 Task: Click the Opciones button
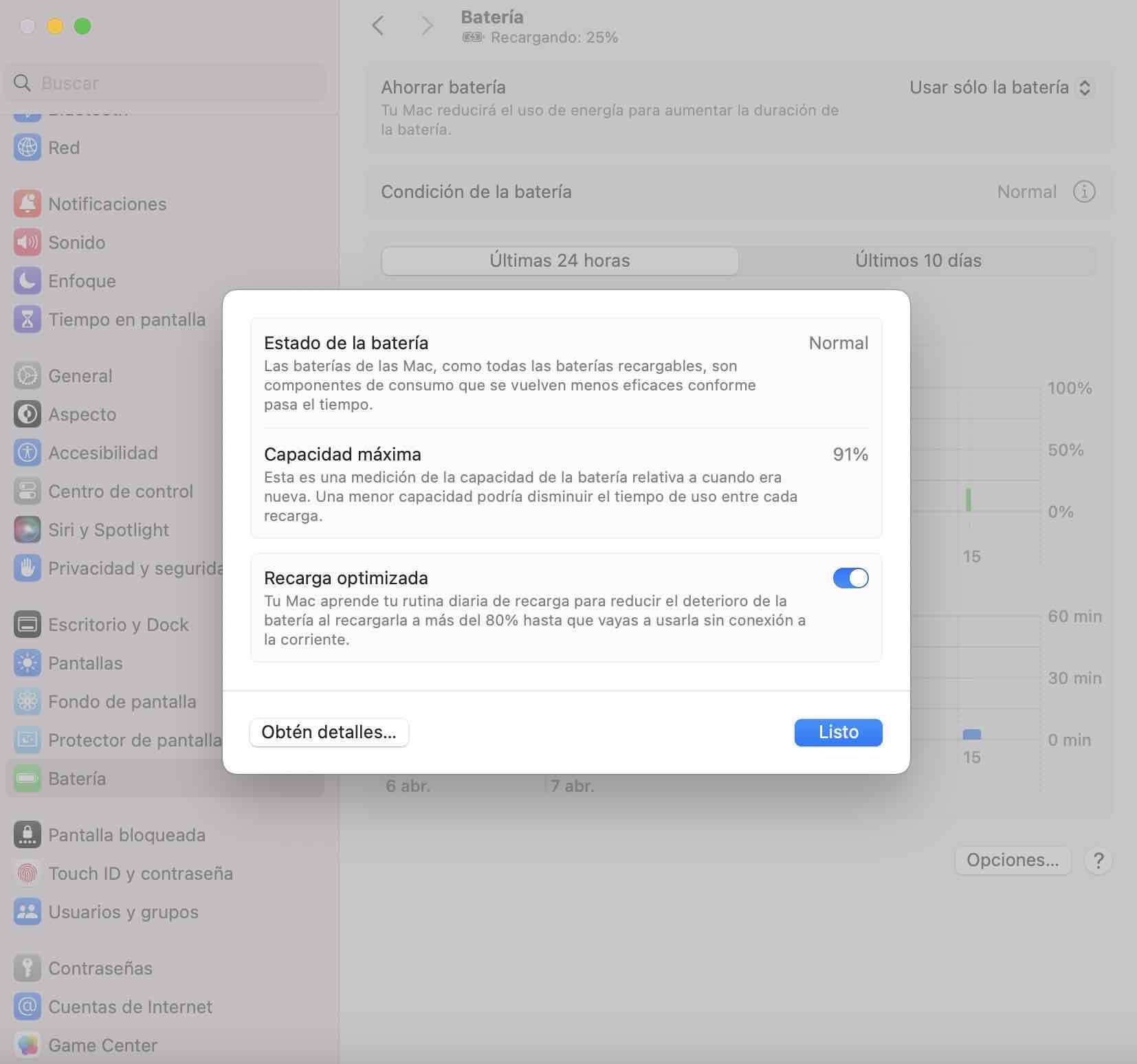point(1013,860)
